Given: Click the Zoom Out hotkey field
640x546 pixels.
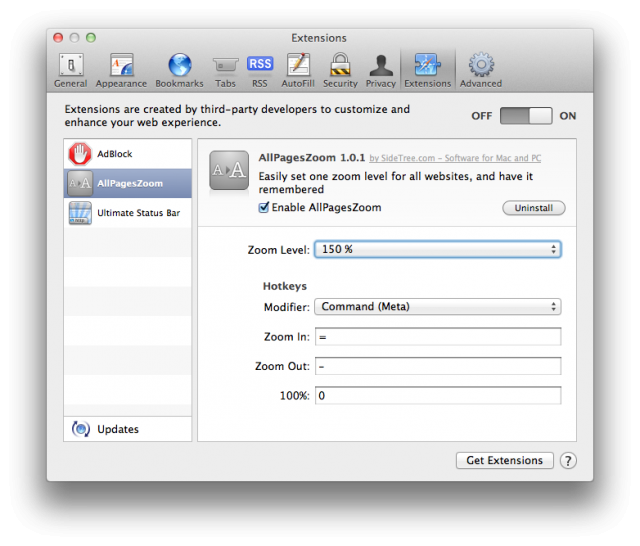Looking at the screenshot, I should click(x=438, y=366).
